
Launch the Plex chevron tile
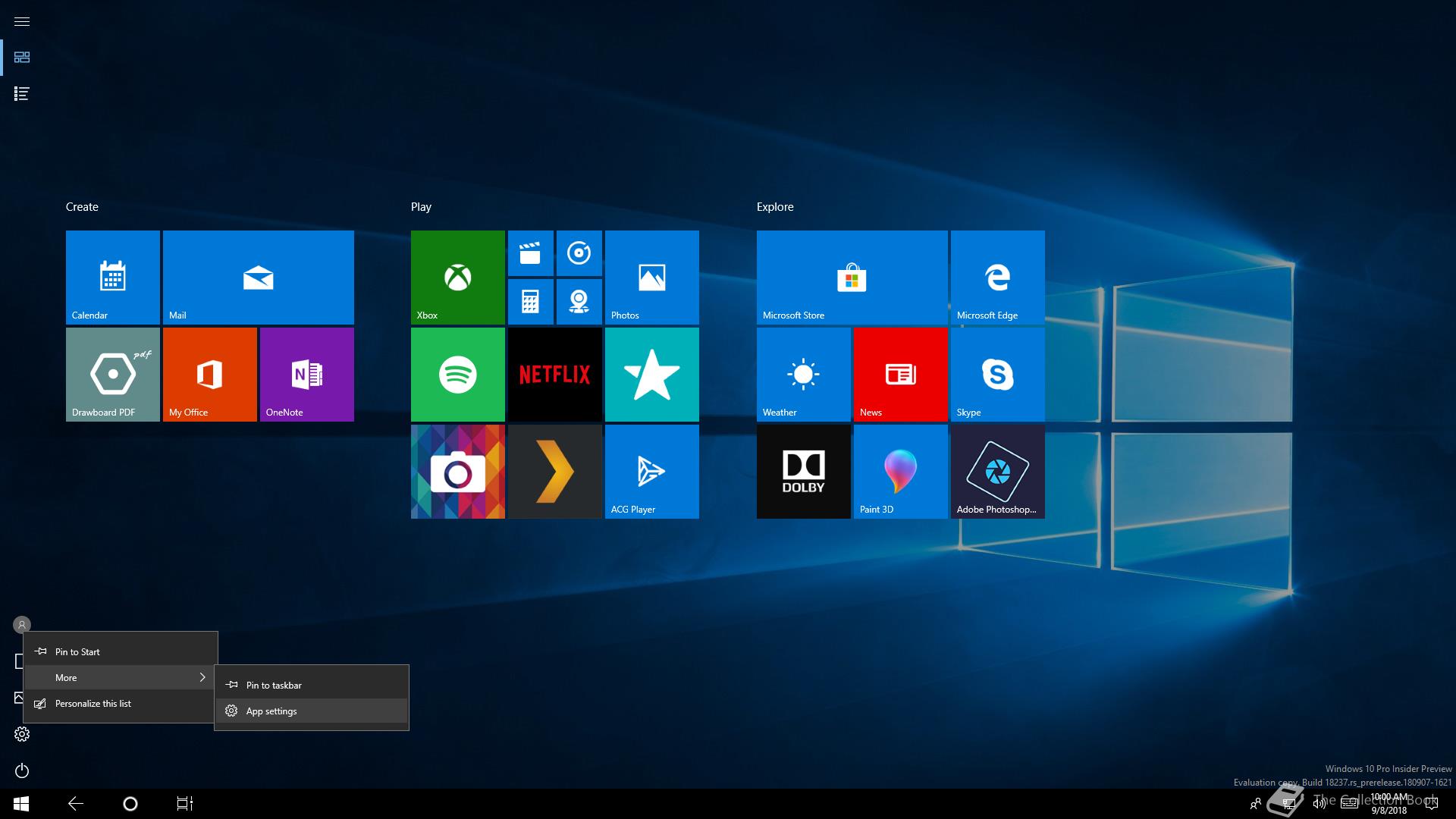click(555, 472)
